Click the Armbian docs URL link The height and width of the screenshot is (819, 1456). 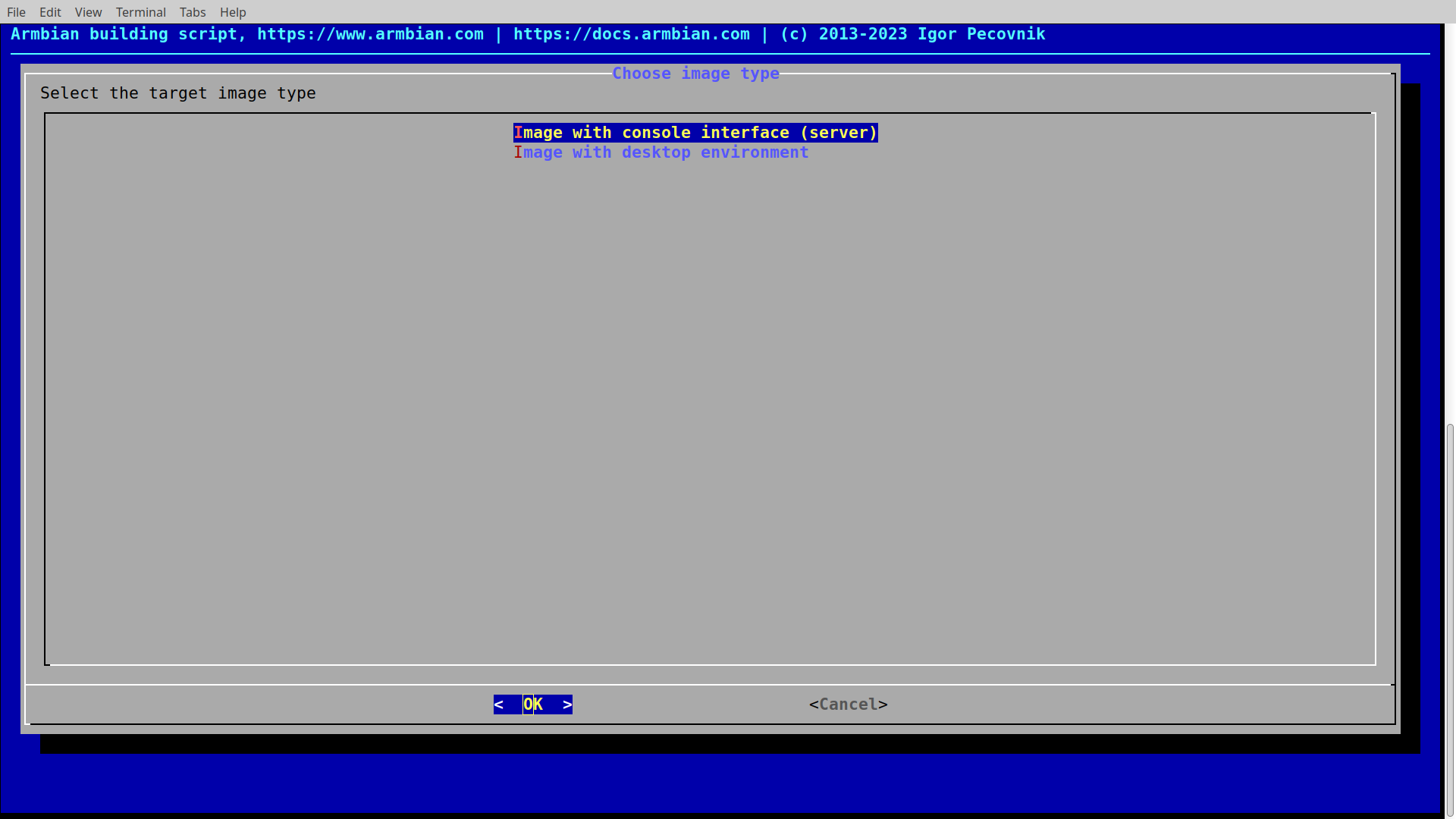(x=632, y=33)
